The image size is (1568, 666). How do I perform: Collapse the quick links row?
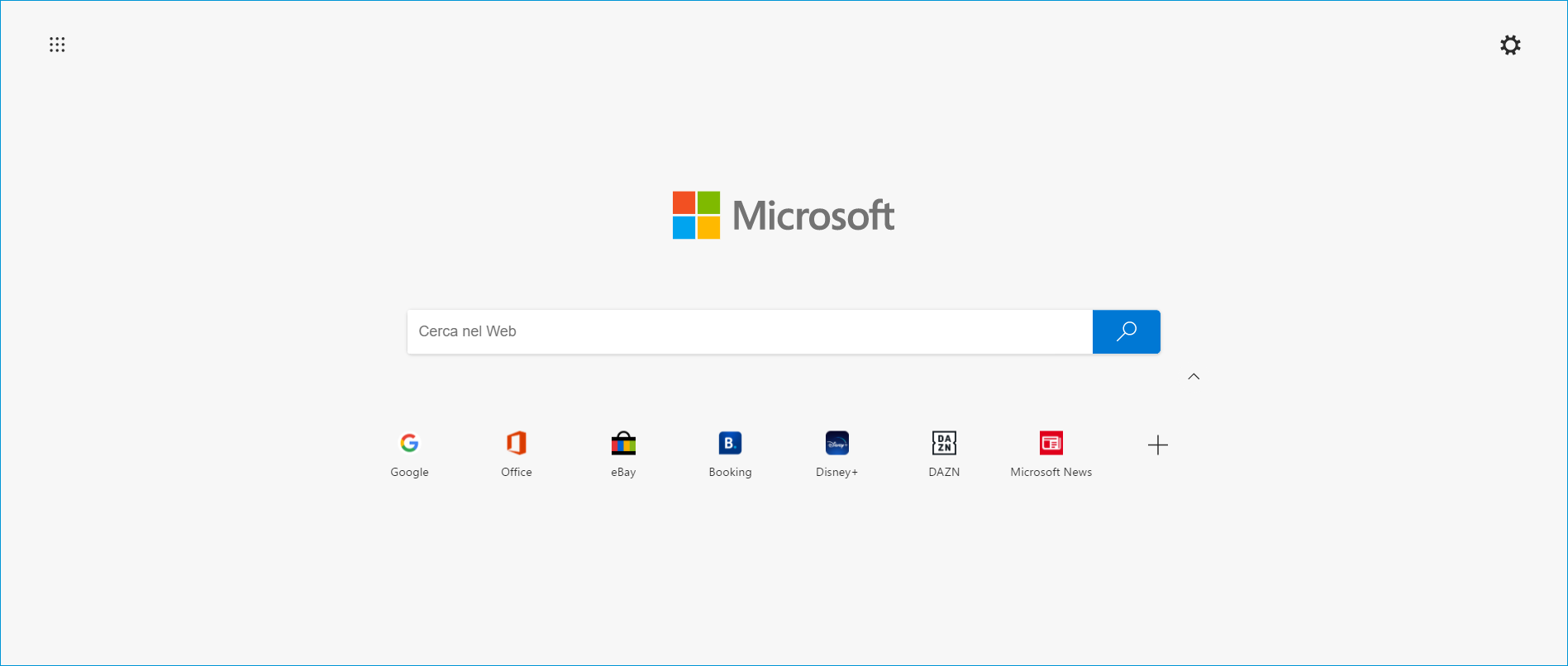pos(1194,377)
